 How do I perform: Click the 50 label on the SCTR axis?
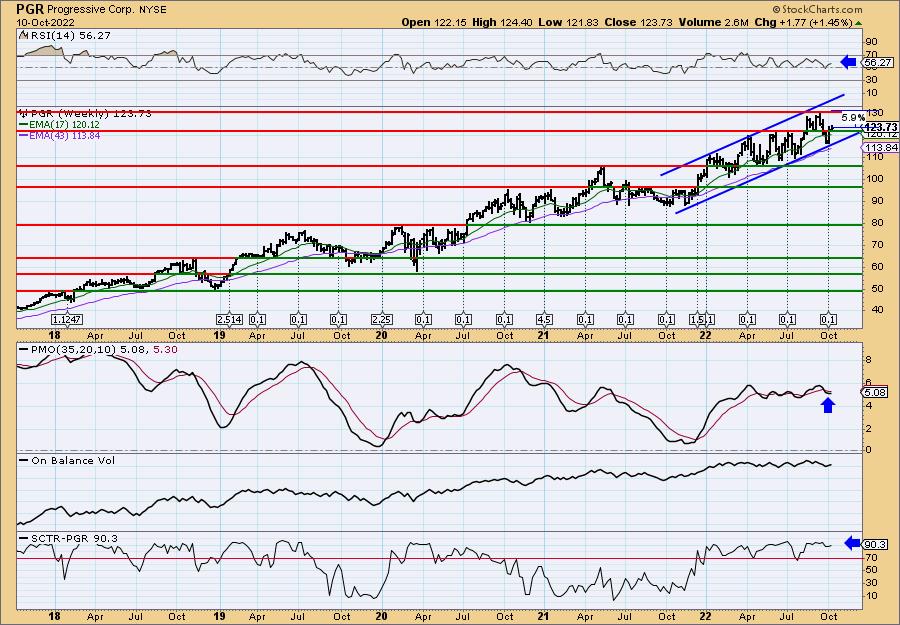[x=871, y=570]
